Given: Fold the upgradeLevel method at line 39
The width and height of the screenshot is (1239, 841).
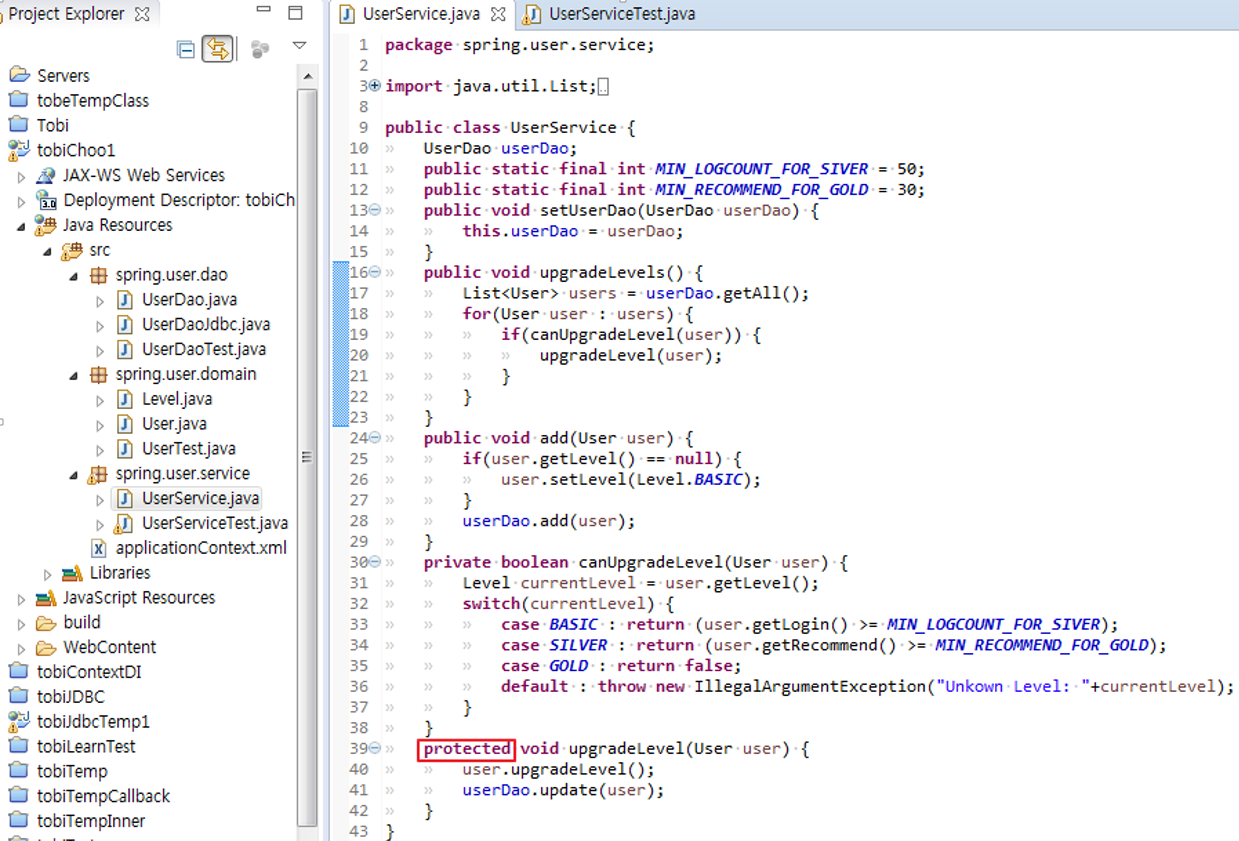Looking at the screenshot, I should coord(375,748).
